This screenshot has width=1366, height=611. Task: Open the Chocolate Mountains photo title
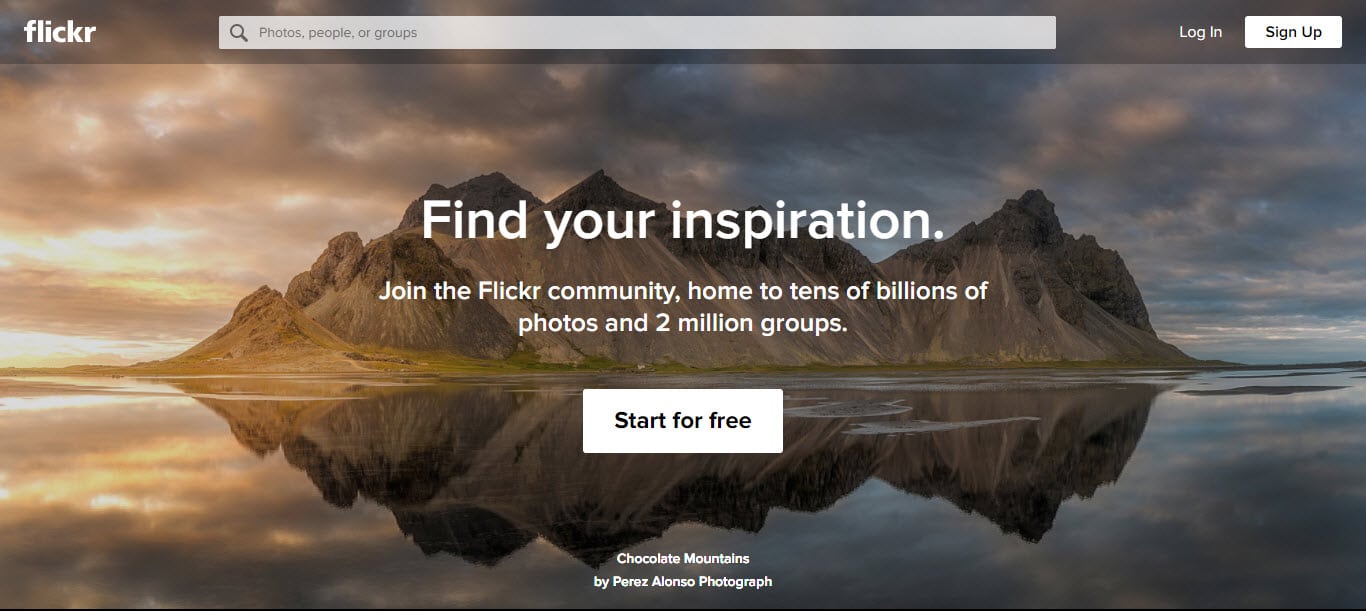[x=683, y=558]
